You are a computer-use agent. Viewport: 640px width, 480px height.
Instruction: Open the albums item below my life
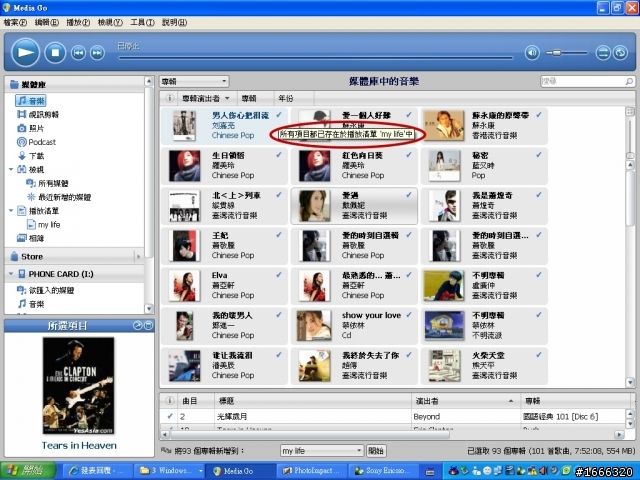click(x=30, y=238)
